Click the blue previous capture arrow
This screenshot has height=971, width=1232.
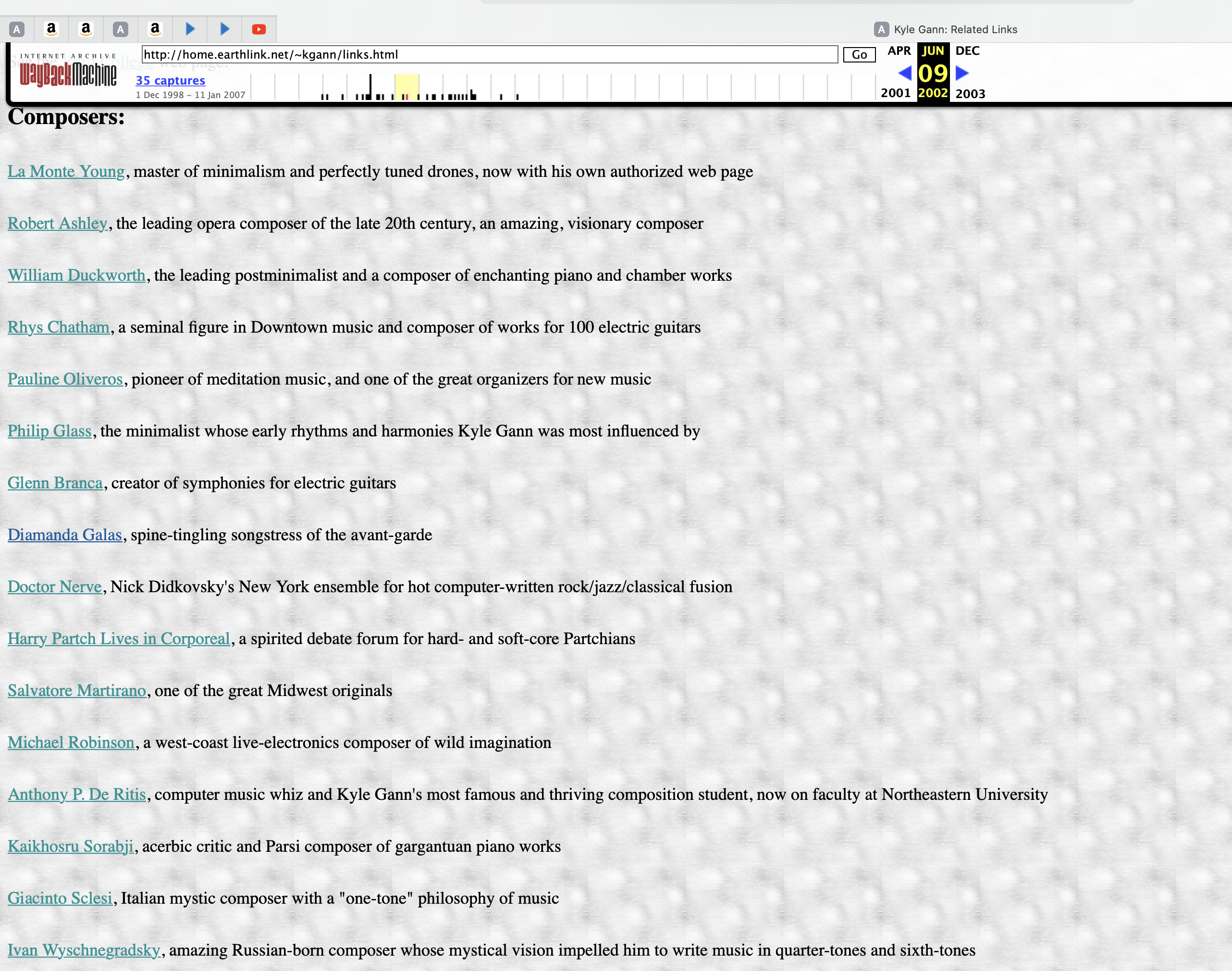click(905, 74)
